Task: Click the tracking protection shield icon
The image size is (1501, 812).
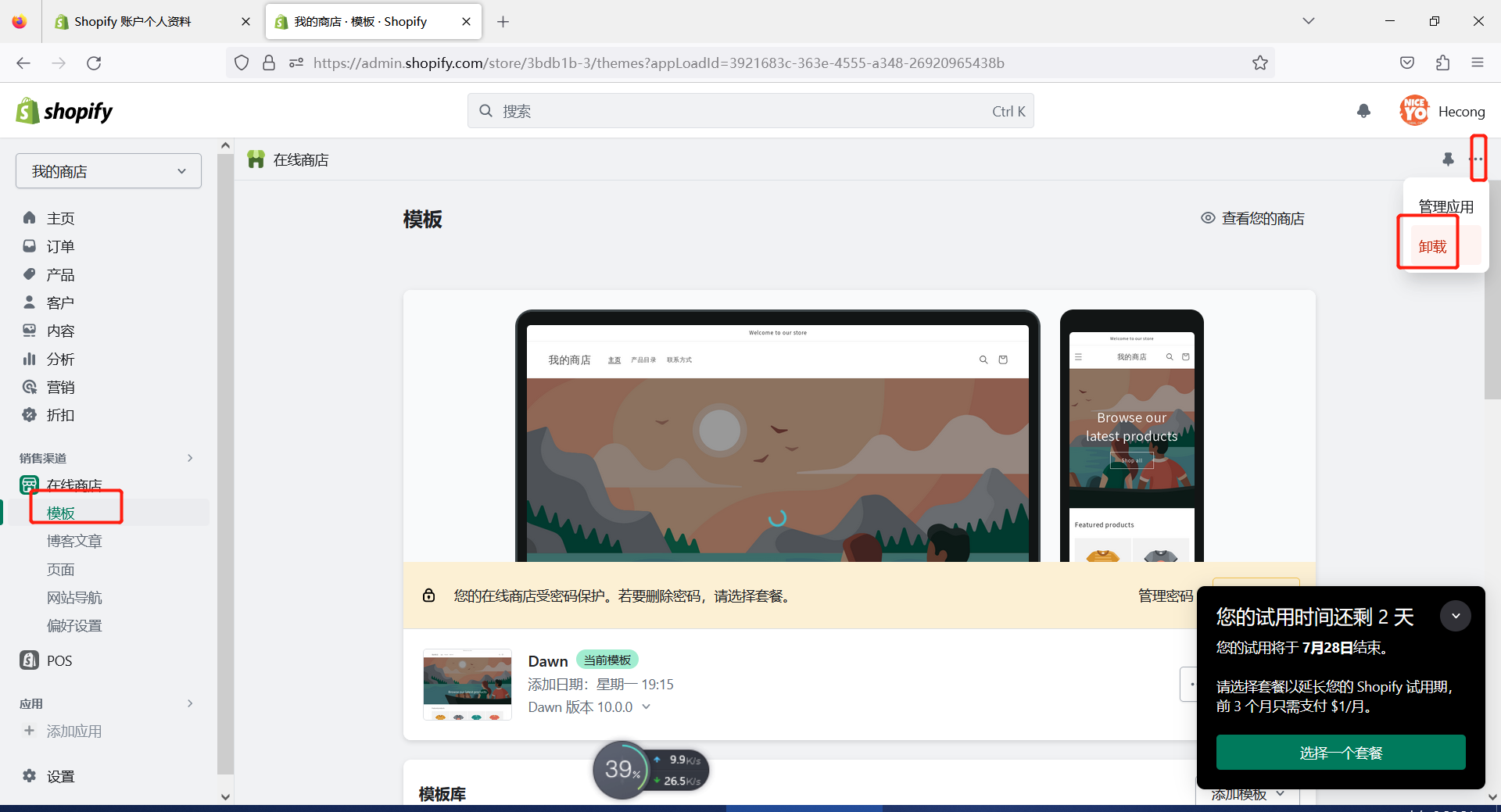Action: coord(242,63)
